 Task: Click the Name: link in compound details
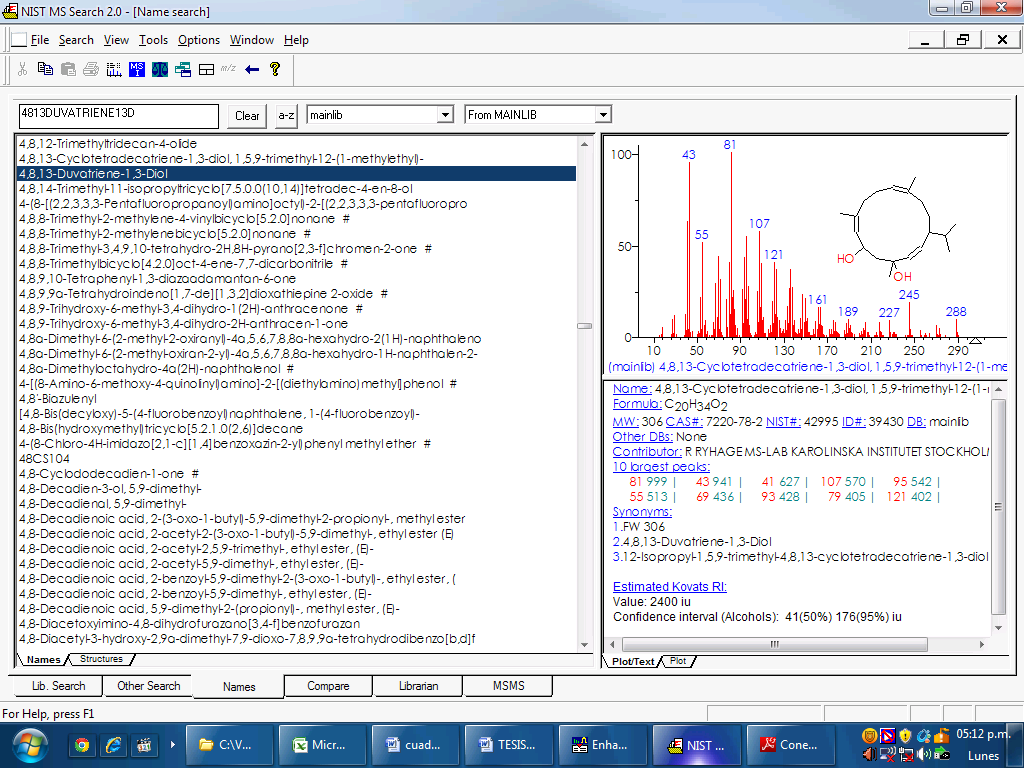(632, 389)
